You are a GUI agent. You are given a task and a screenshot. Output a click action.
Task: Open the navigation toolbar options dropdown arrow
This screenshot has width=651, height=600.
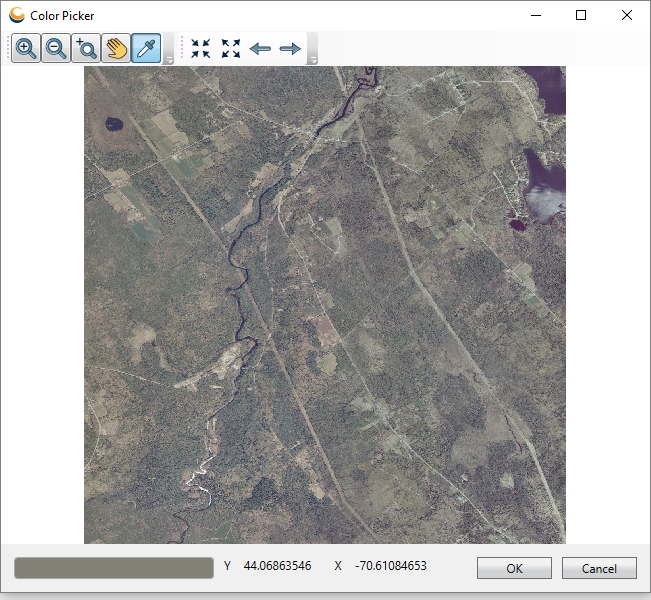coord(313,59)
